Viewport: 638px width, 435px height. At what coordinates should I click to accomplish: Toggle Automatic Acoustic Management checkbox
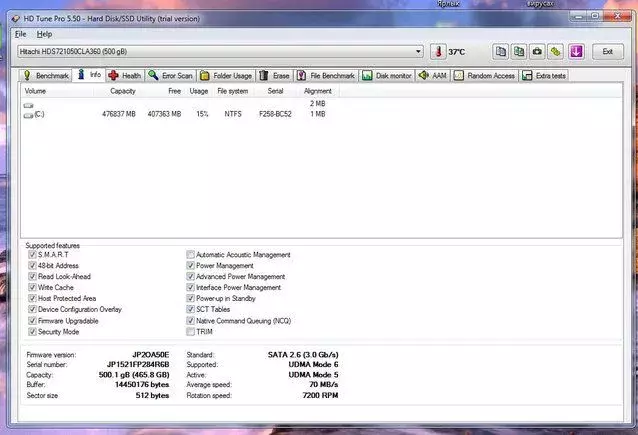pyautogui.click(x=190, y=255)
